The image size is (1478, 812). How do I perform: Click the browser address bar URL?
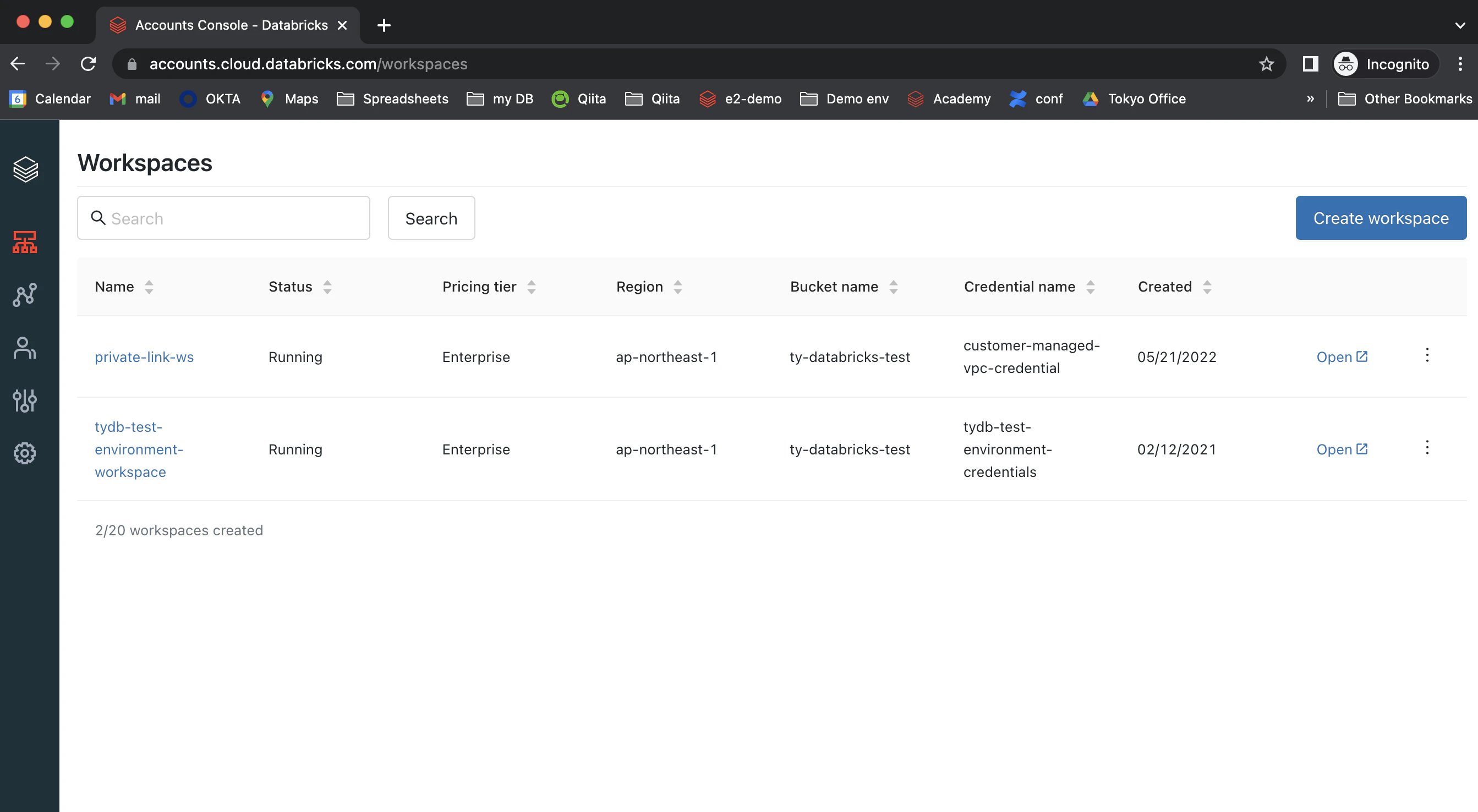point(309,64)
